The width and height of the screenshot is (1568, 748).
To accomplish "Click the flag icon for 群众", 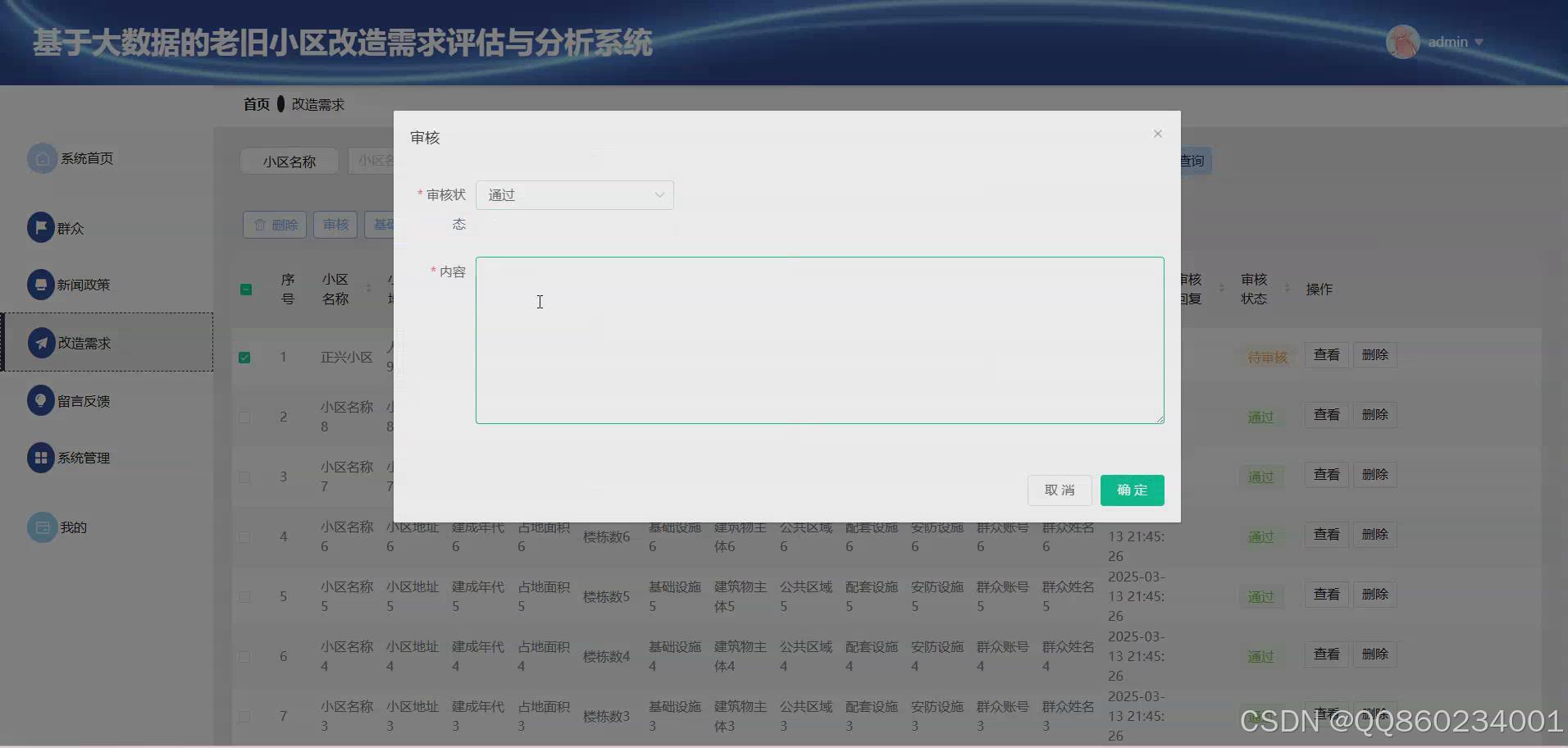I will [41, 227].
